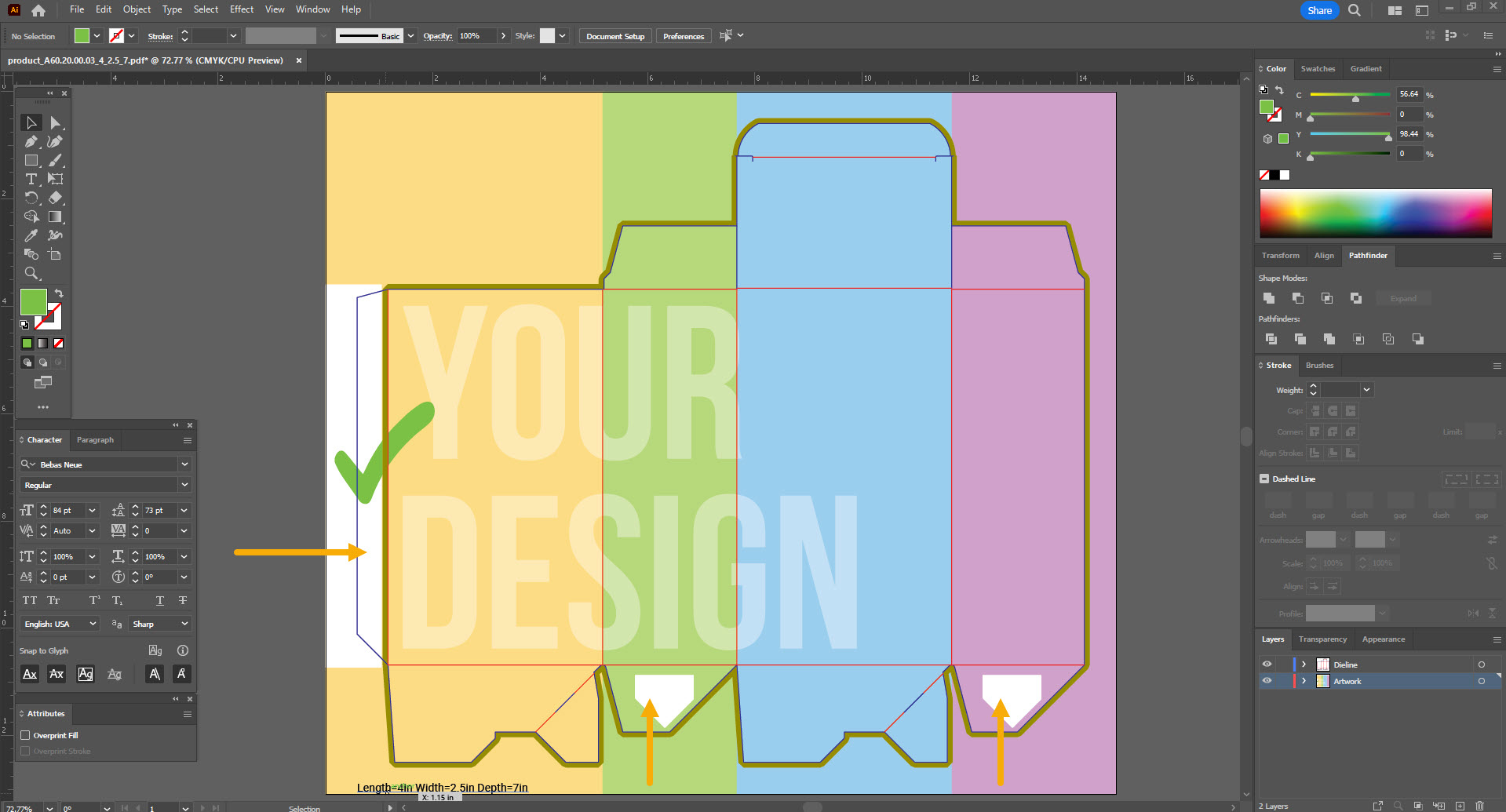The image size is (1506, 812).
Task: Open the Object menu
Action: point(137,9)
